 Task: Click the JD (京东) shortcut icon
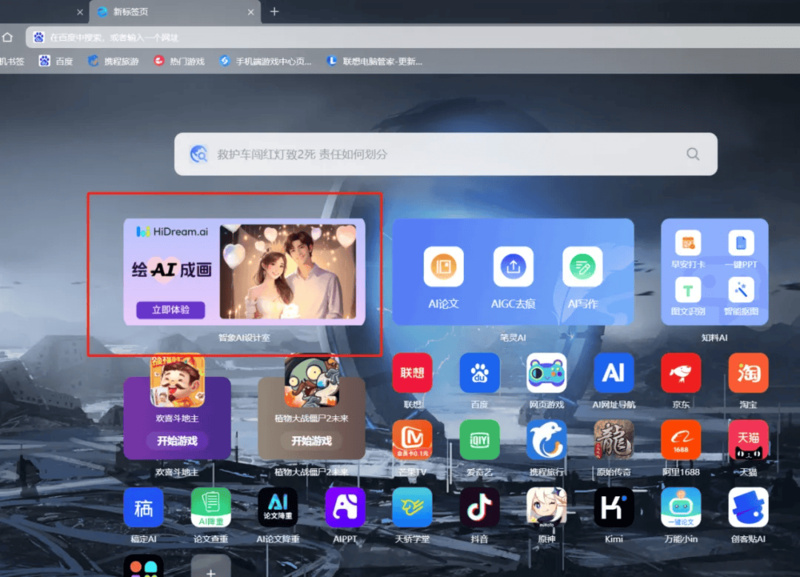(681, 373)
